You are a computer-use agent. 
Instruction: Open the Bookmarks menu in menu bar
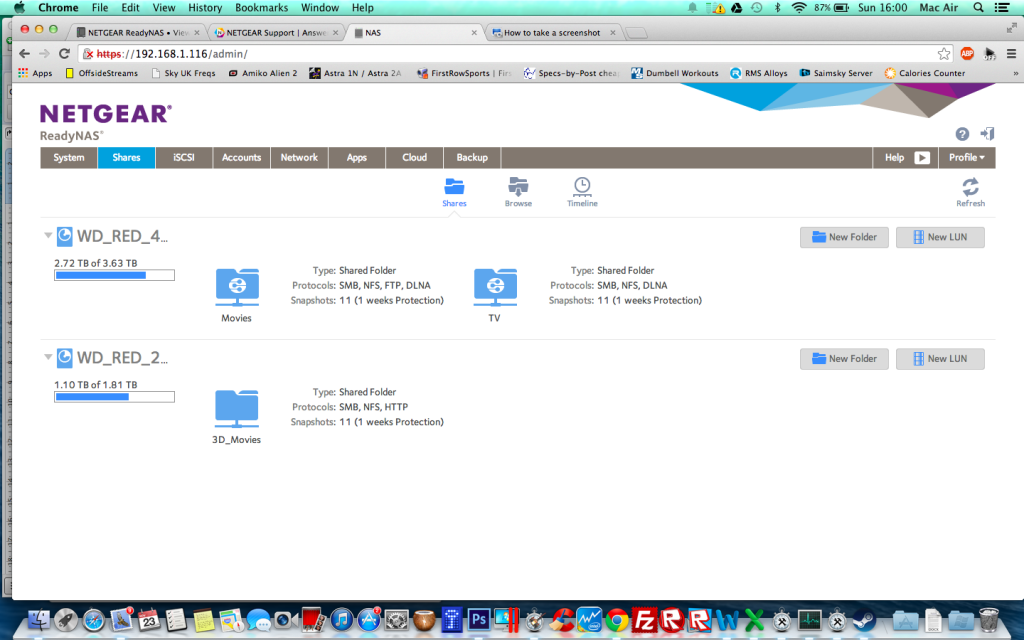pyautogui.click(x=261, y=8)
